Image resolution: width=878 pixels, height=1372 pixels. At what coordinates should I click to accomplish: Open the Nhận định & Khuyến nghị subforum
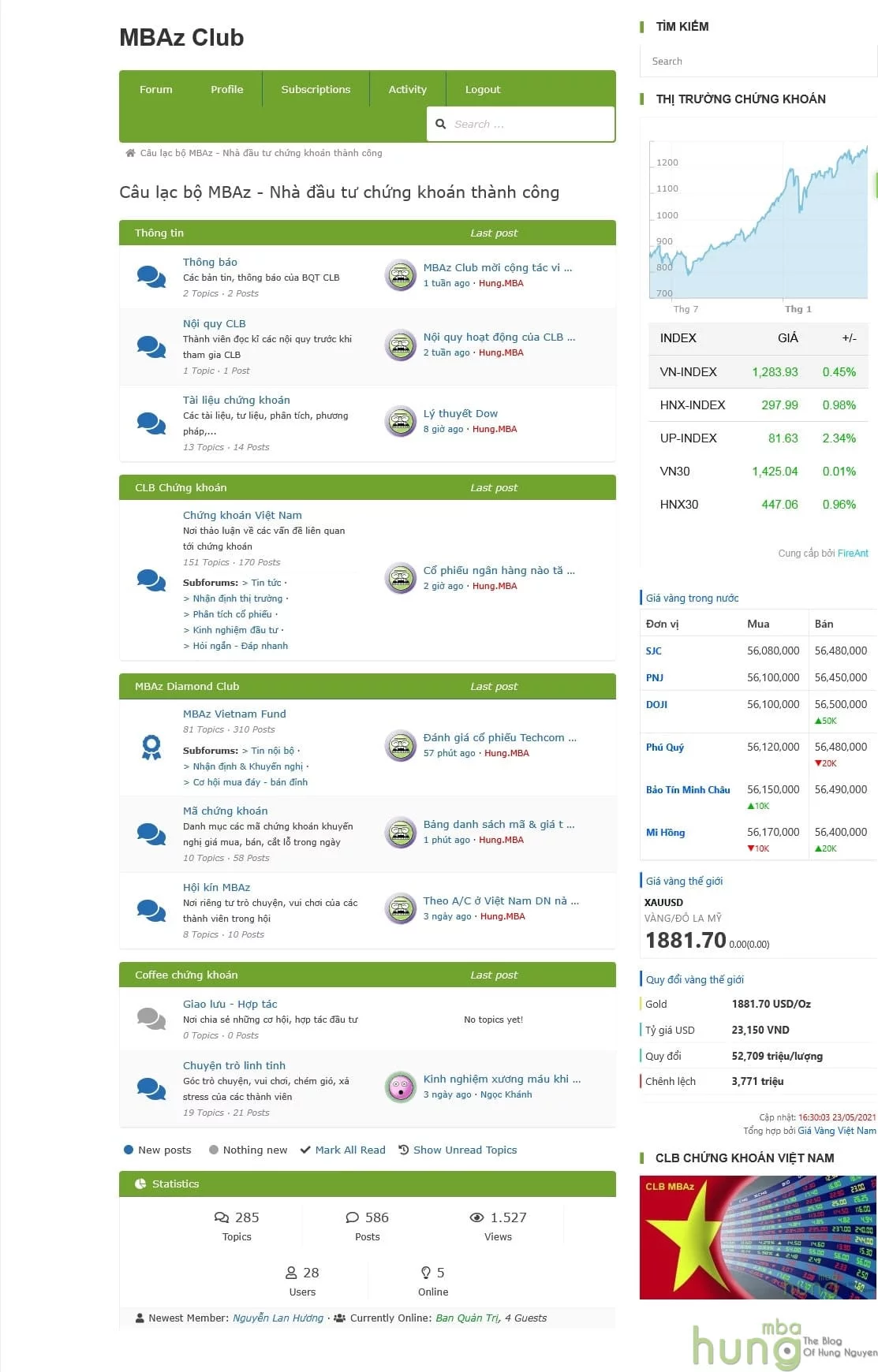248,766
